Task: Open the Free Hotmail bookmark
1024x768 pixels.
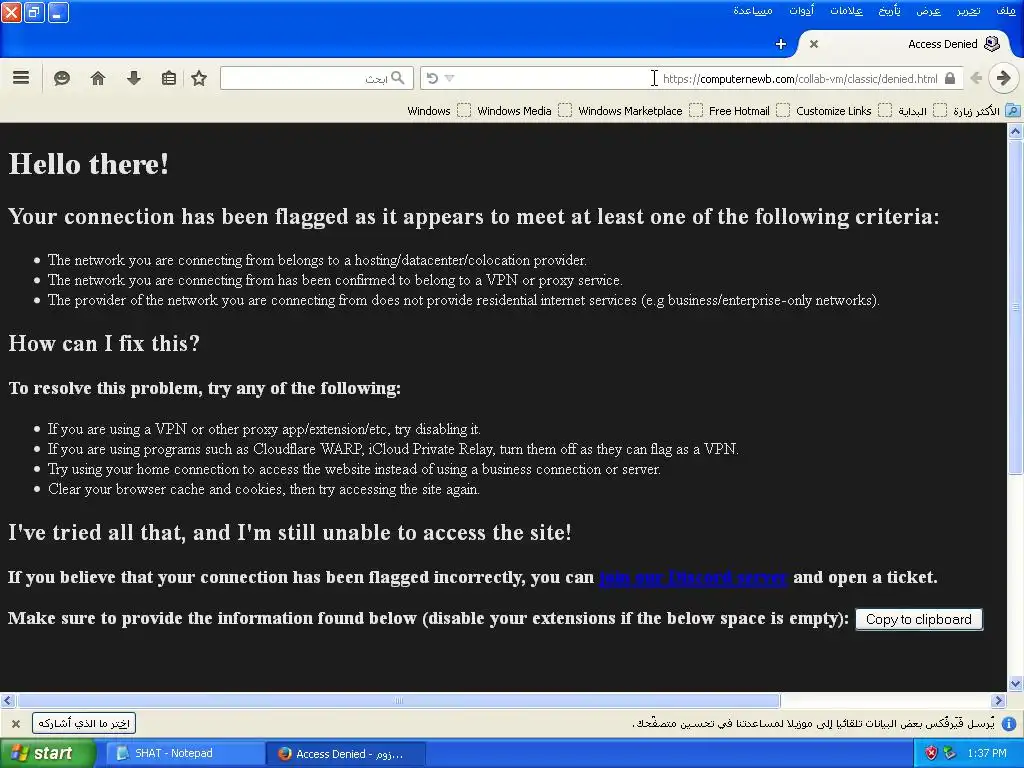Action: click(x=749, y=111)
